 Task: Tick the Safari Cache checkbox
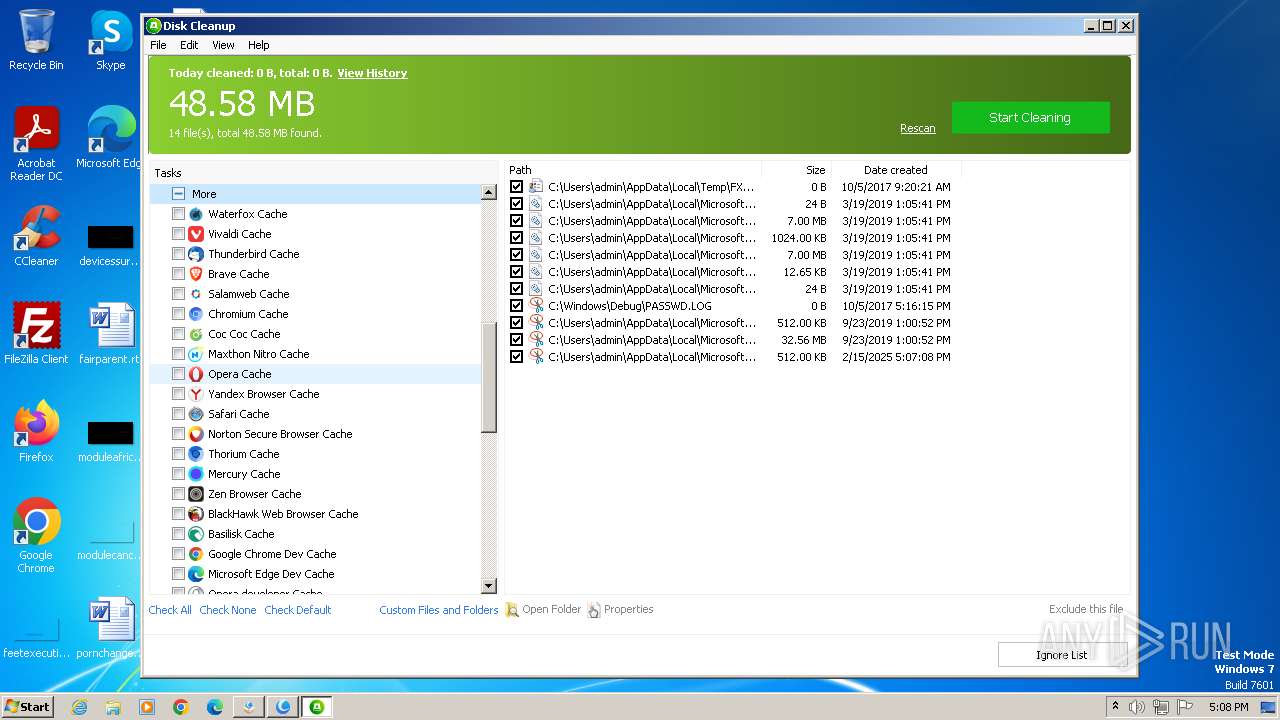178,414
